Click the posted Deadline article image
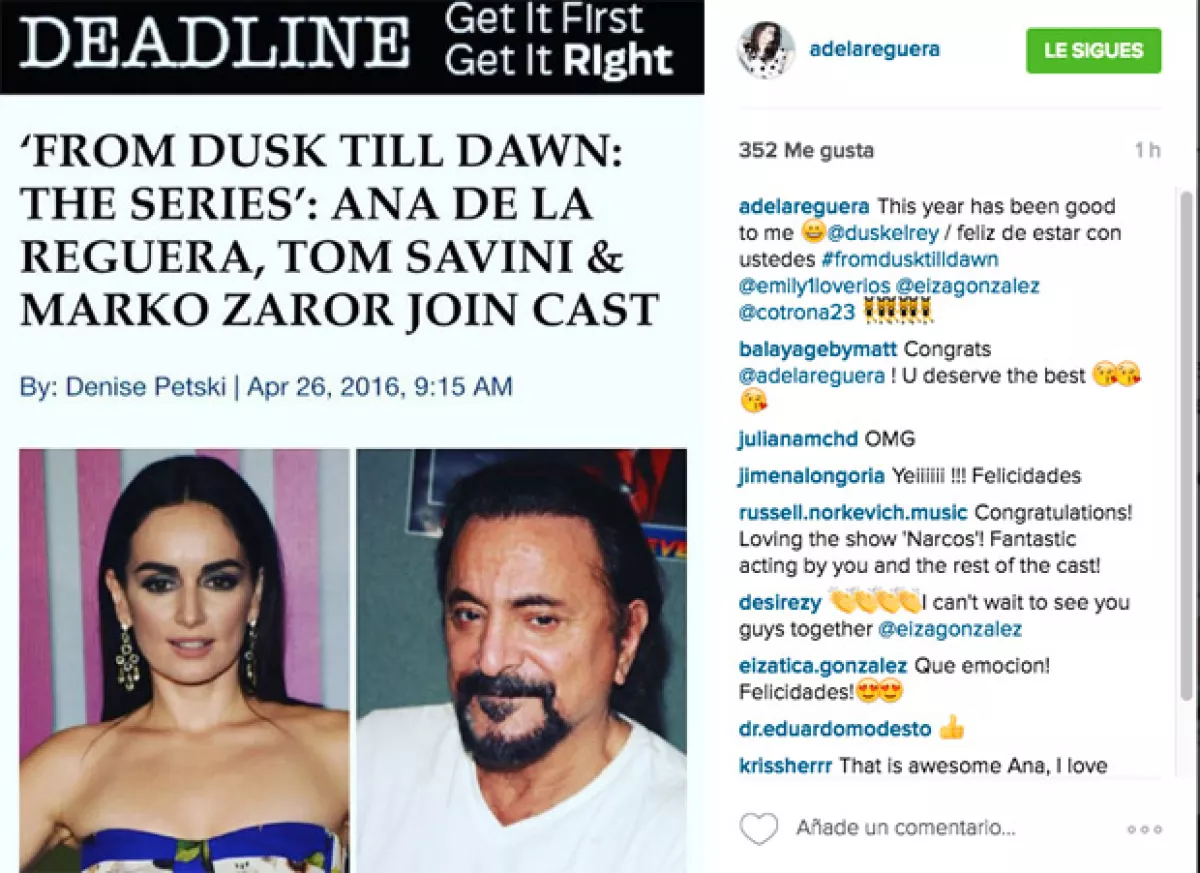This screenshot has height=873, width=1200. [352, 436]
